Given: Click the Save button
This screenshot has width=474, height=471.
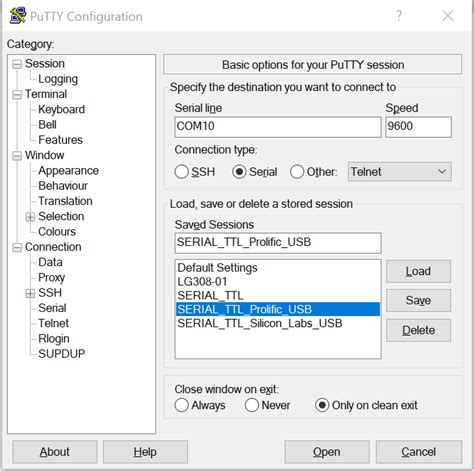Looking at the screenshot, I should [x=418, y=301].
